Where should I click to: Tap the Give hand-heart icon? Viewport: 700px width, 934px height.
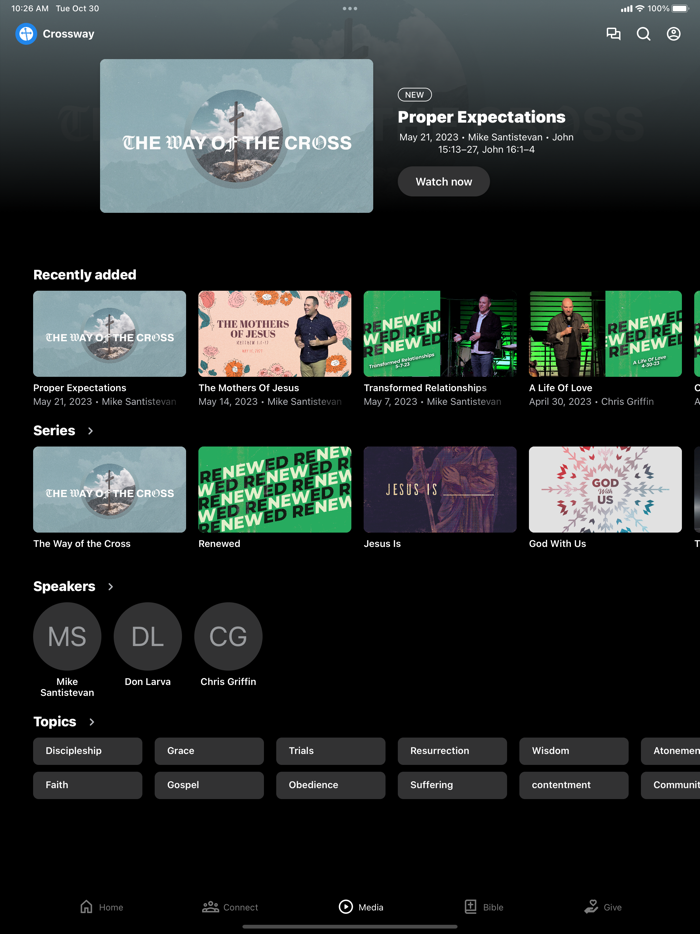click(x=591, y=907)
